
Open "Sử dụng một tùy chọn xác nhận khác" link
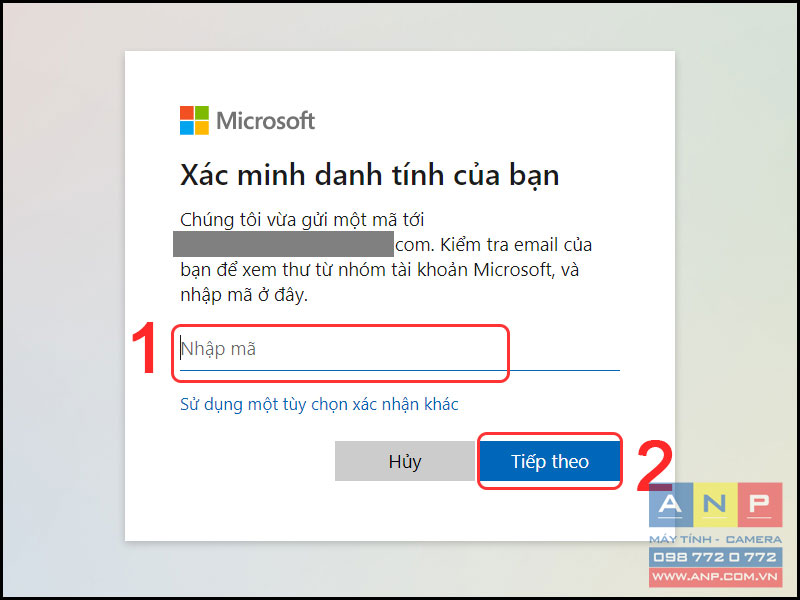pyautogui.click(x=319, y=404)
